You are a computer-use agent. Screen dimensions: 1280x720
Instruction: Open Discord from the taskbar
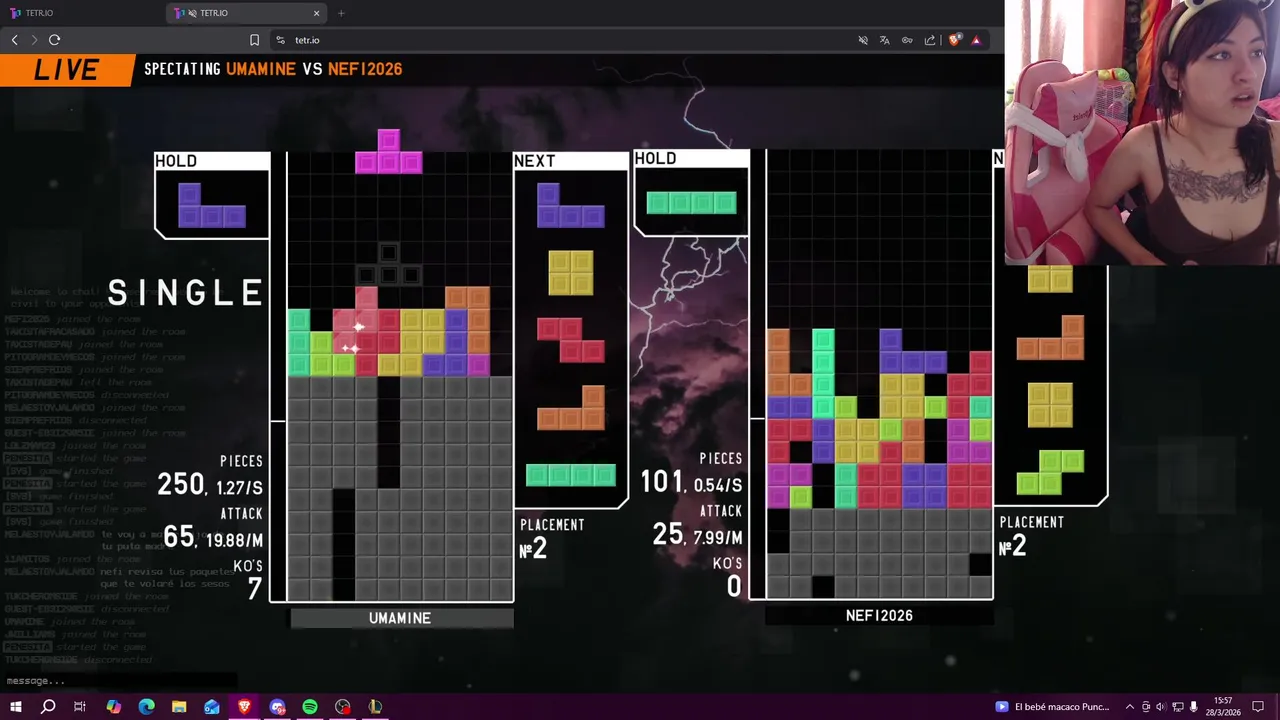[278, 707]
